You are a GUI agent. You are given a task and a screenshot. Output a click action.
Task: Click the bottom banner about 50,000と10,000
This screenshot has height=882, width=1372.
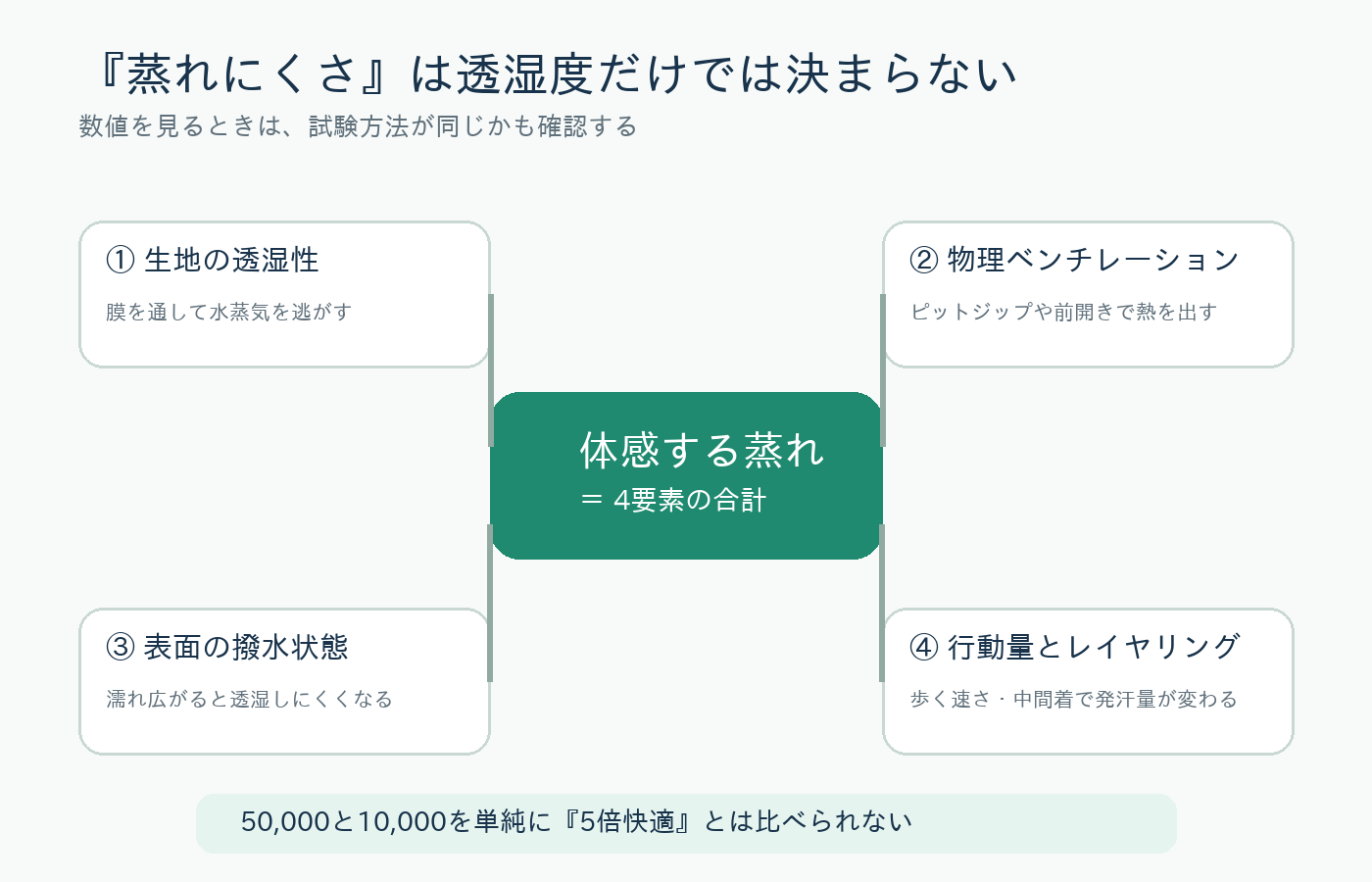pyautogui.click(x=686, y=823)
